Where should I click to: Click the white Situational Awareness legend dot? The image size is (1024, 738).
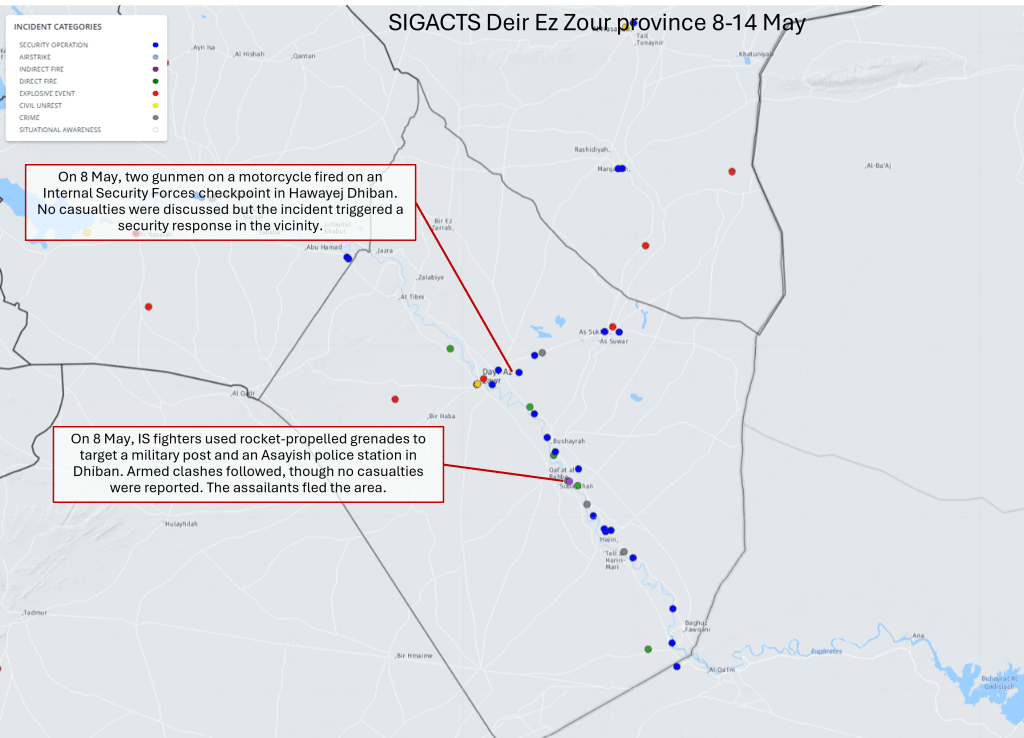pos(155,130)
